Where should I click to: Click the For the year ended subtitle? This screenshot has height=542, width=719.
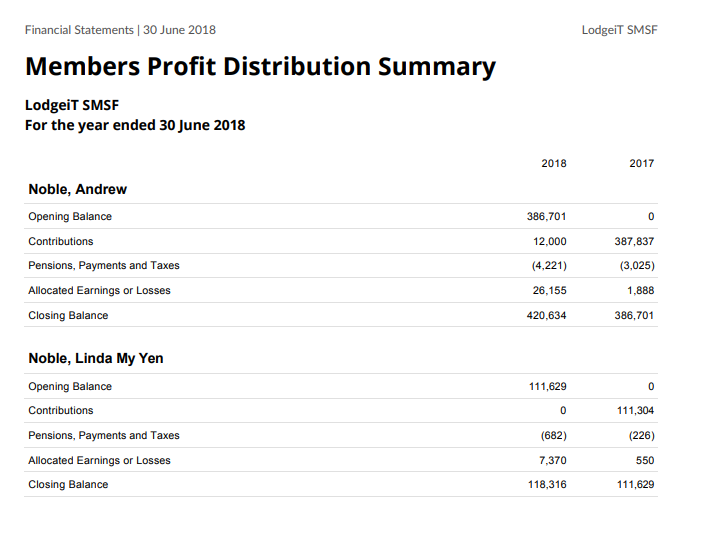tap(135, 125)
